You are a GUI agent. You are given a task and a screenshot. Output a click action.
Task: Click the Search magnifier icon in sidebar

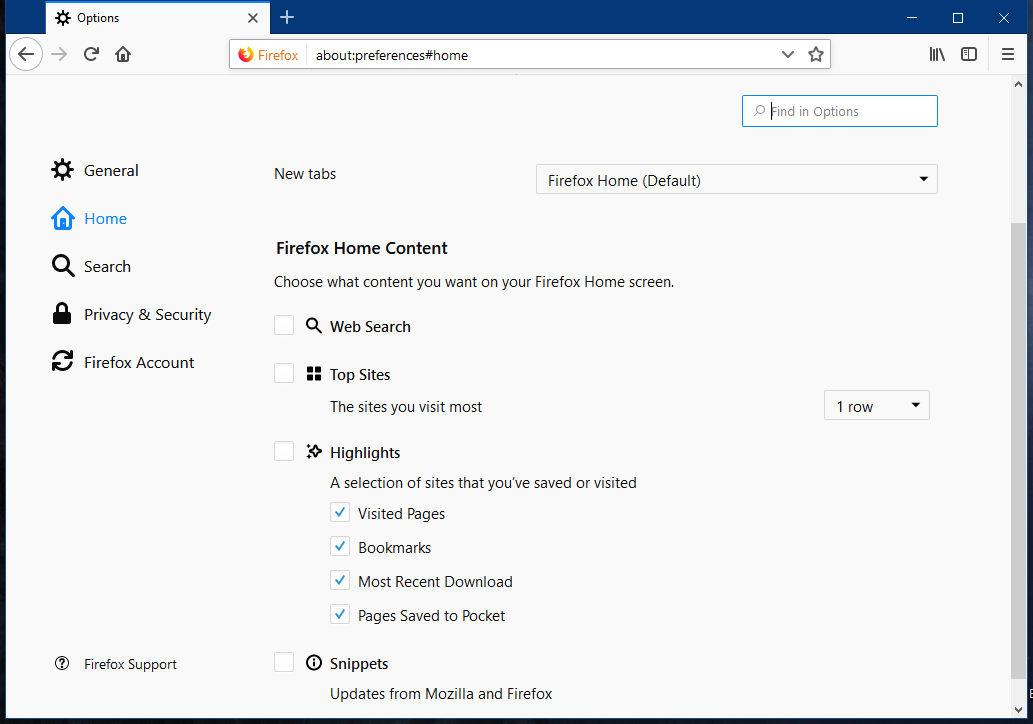(63, 266)
